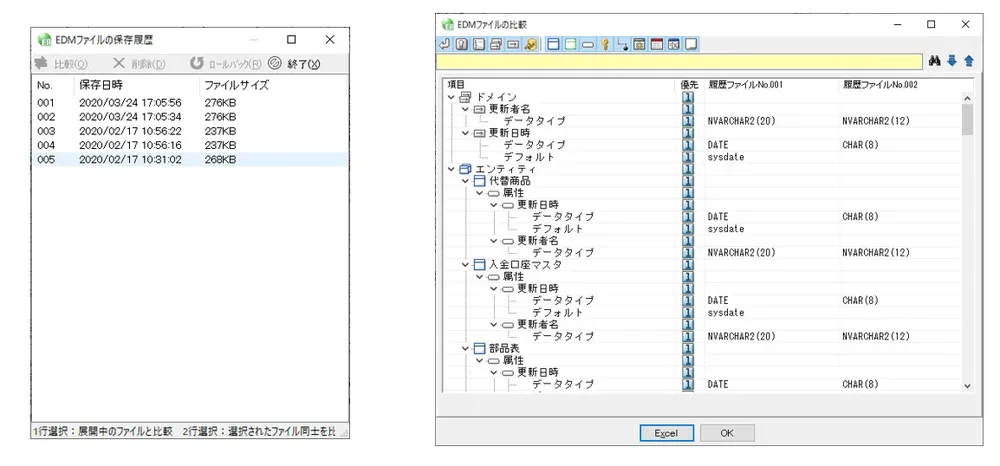
Task: Select history row No. 001
Action: pyautogui.click(x=189, y=103)
